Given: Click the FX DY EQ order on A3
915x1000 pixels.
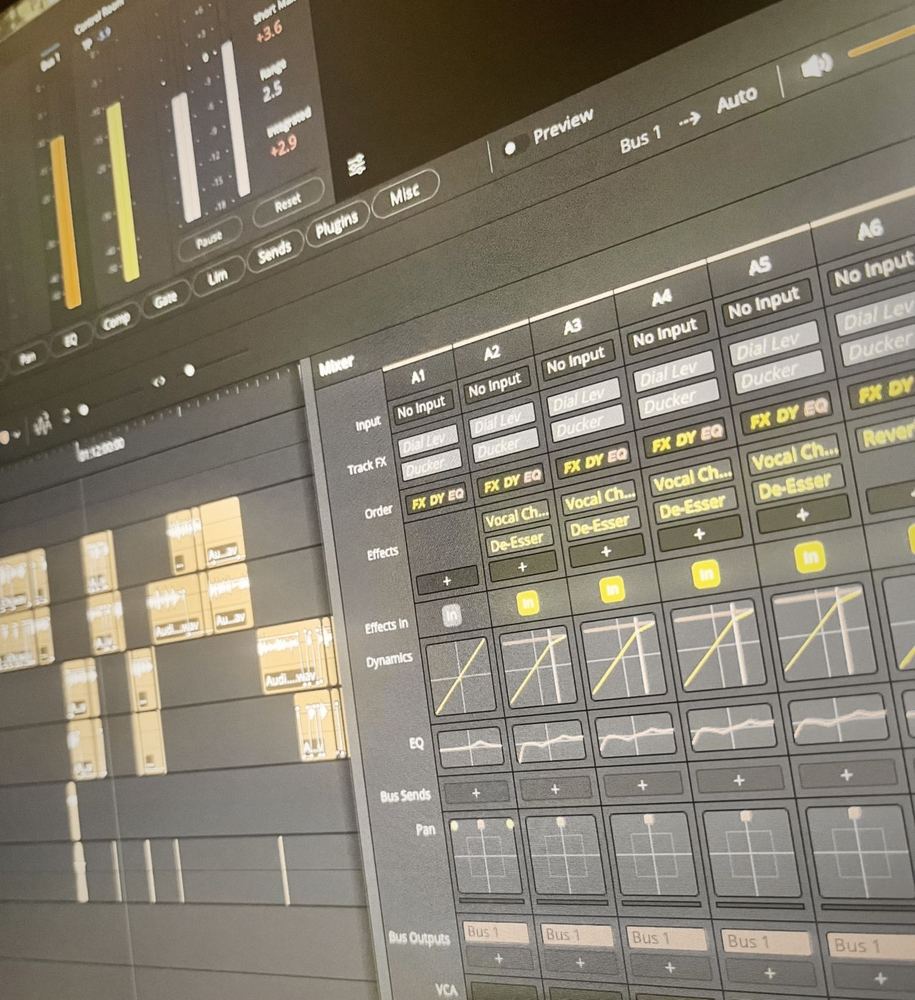Looking at the screenshot, I should pyautogui.click(x=595, y=462).
